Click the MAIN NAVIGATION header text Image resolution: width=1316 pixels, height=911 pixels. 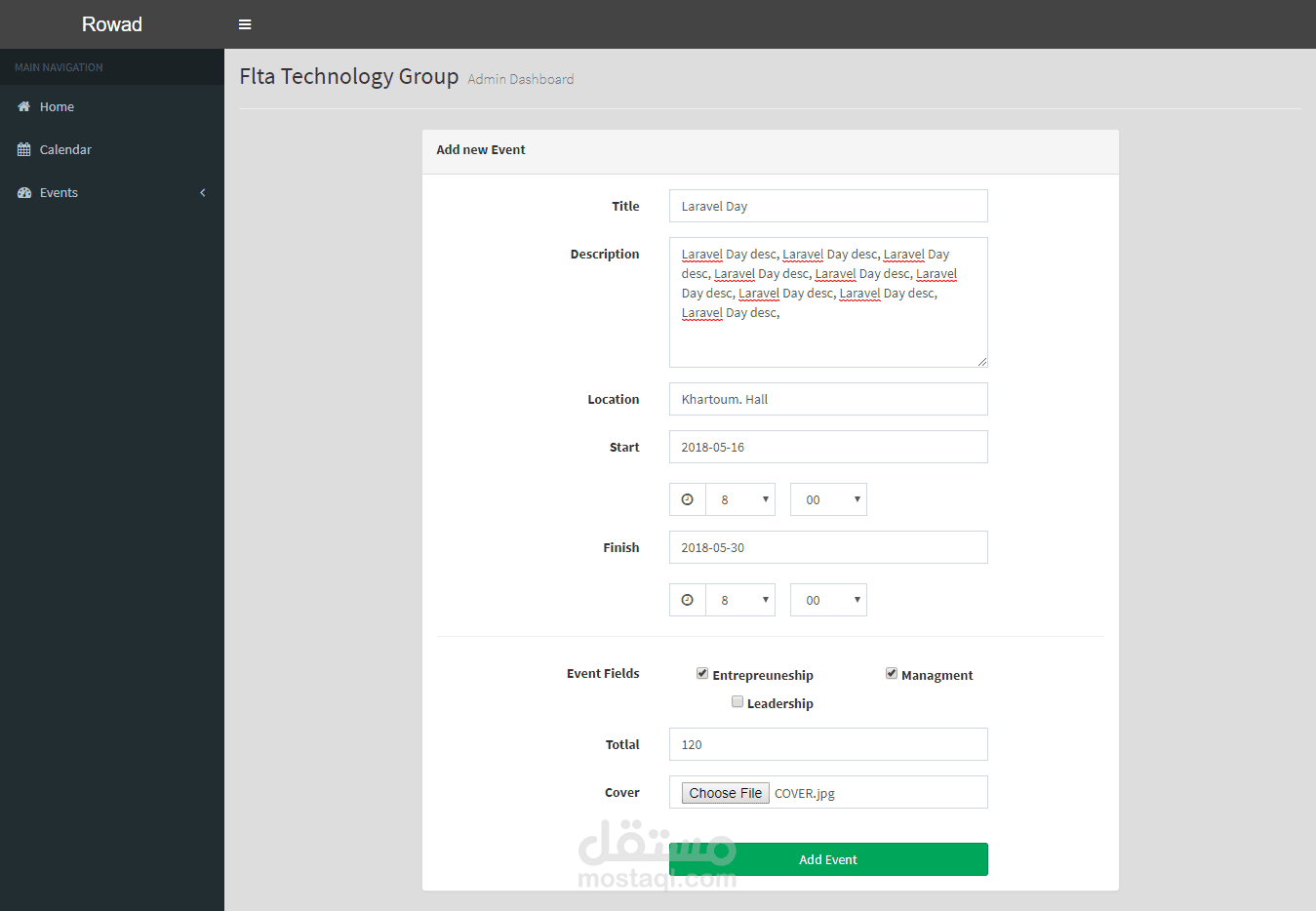59,67
